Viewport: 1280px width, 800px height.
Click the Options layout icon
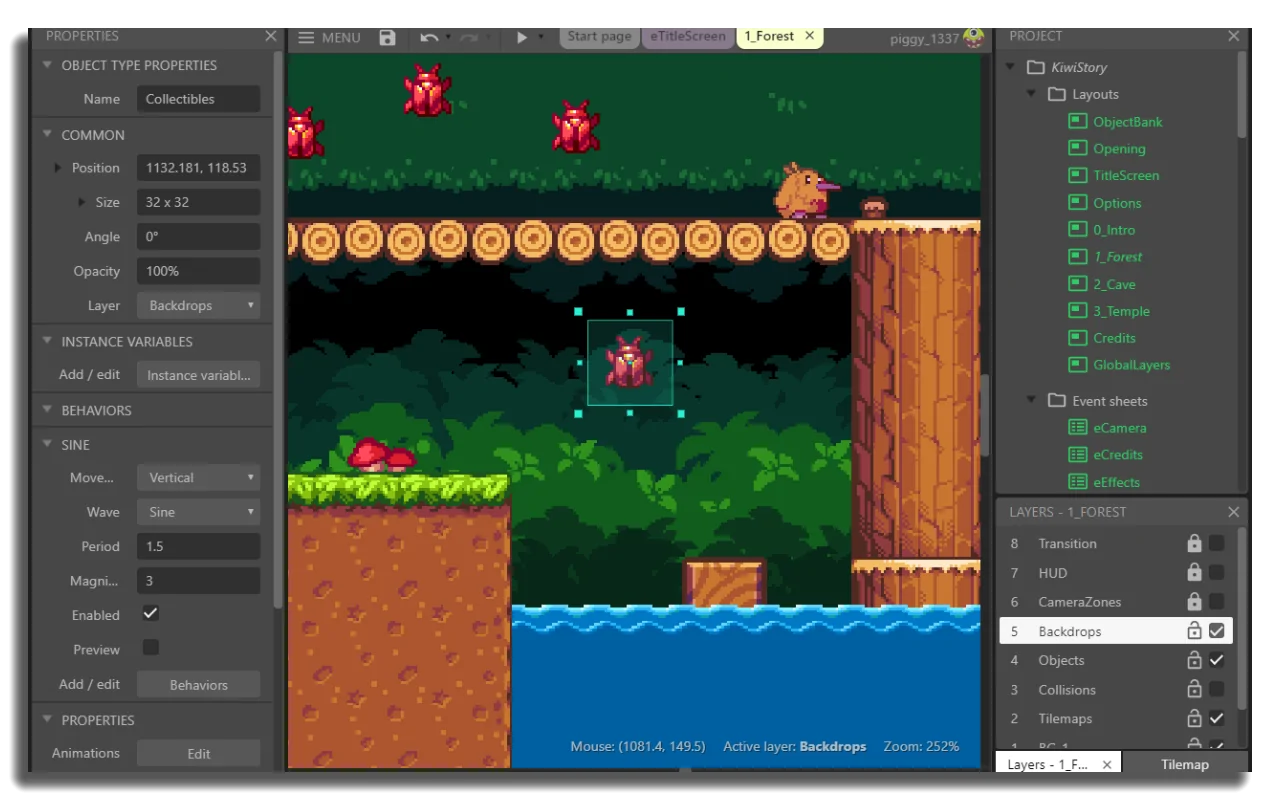(x=1077, y=202)
